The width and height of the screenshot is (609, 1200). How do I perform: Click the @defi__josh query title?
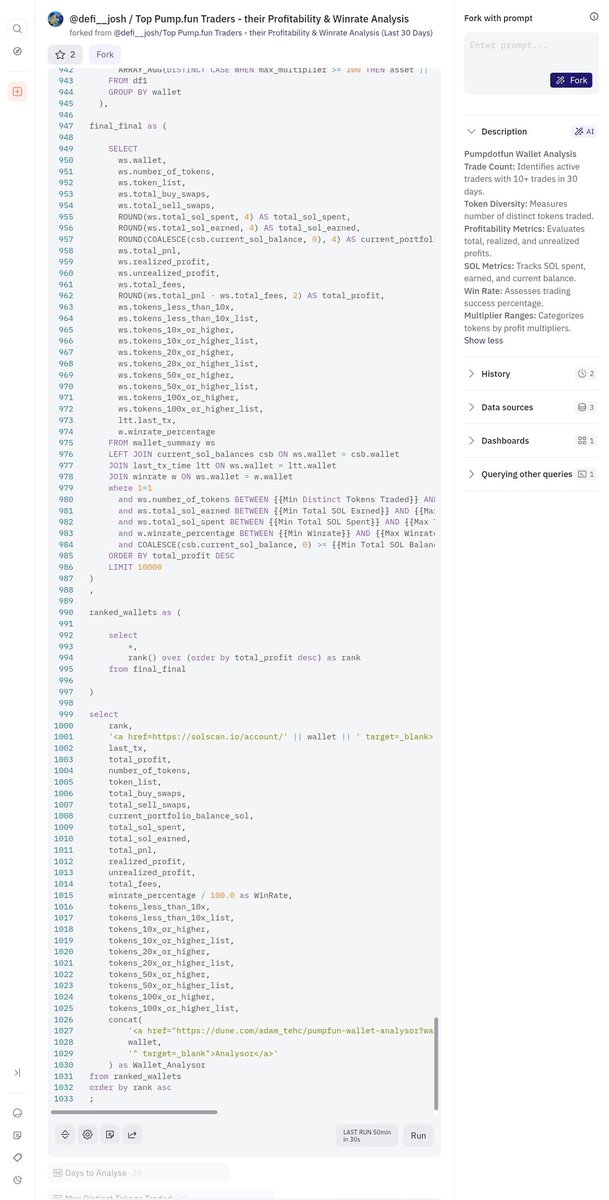click(239, 18)
